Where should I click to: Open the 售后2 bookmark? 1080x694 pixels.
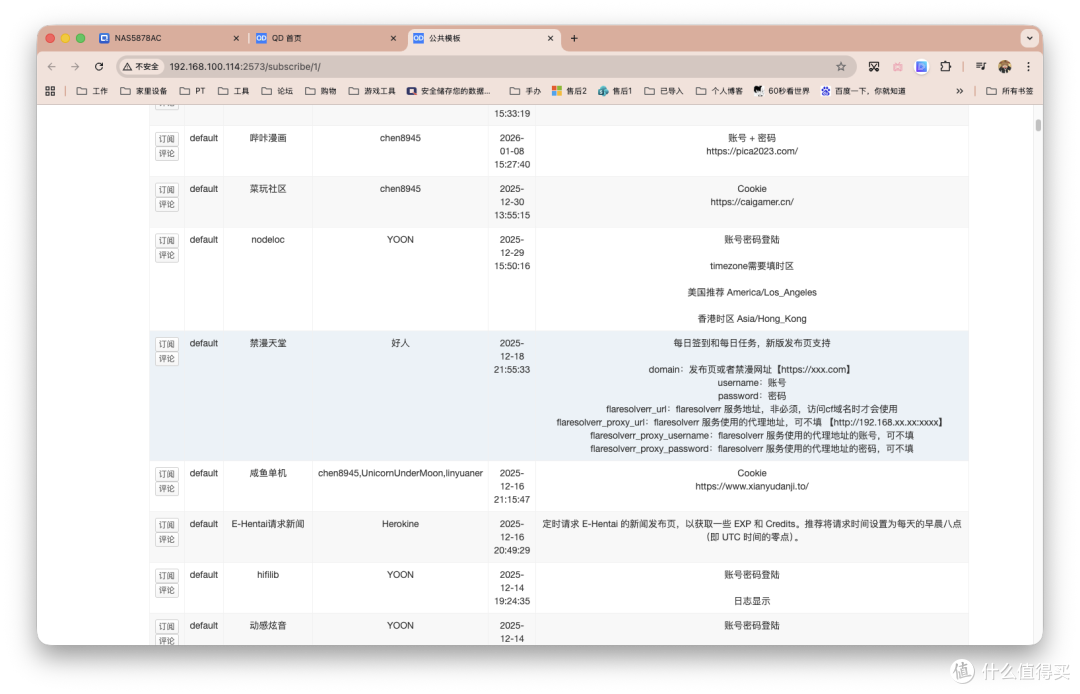570,91
